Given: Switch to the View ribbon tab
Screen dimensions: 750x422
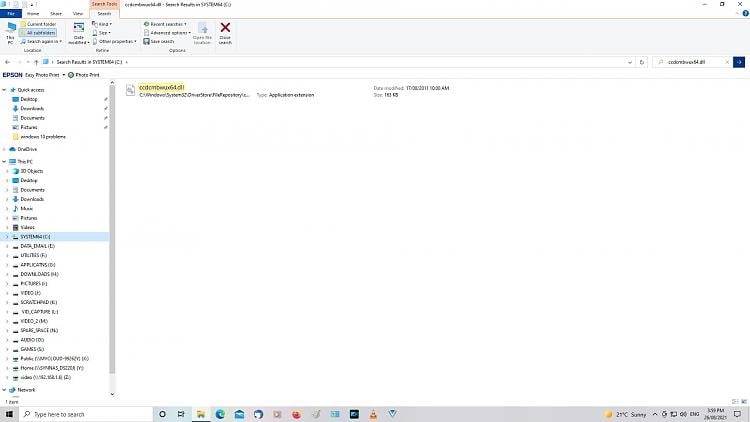Looking at the screenshot, I should pos(77,13).
